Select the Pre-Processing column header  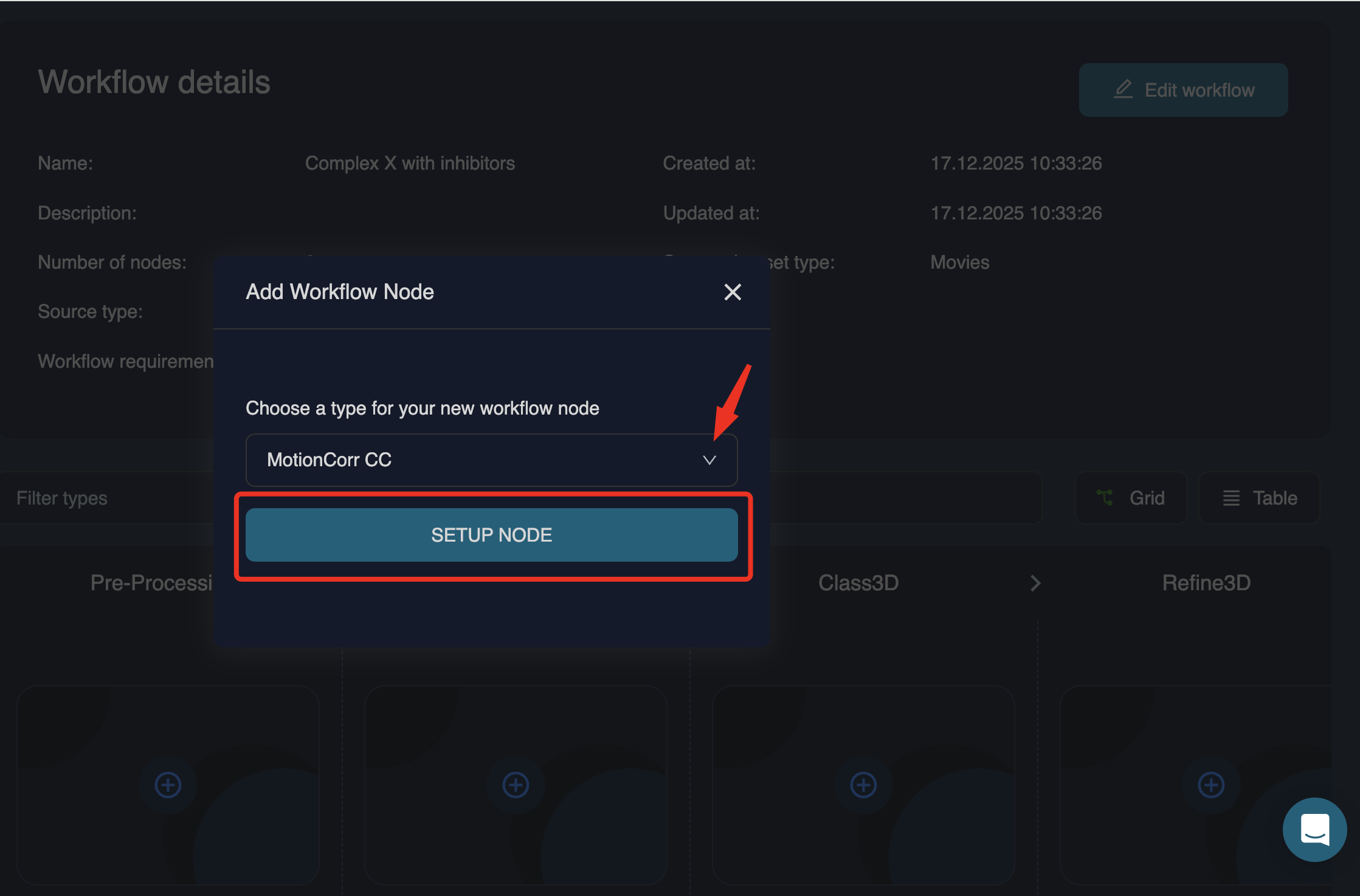point(151,583)
